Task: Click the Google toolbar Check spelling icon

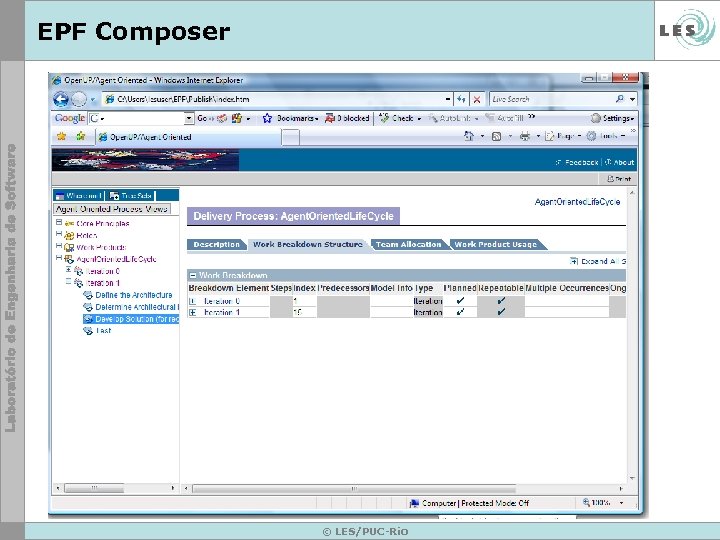Action: pyautogui.click(x=384, y=118)
